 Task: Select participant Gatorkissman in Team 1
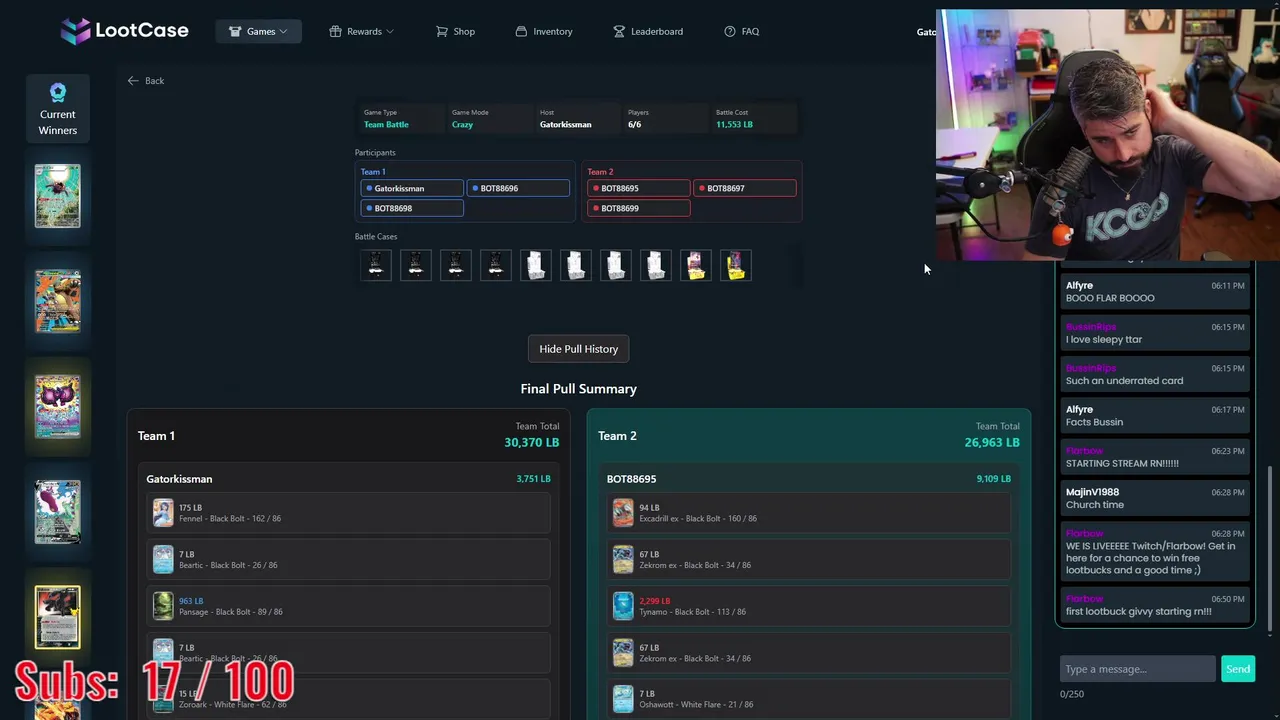412,188
